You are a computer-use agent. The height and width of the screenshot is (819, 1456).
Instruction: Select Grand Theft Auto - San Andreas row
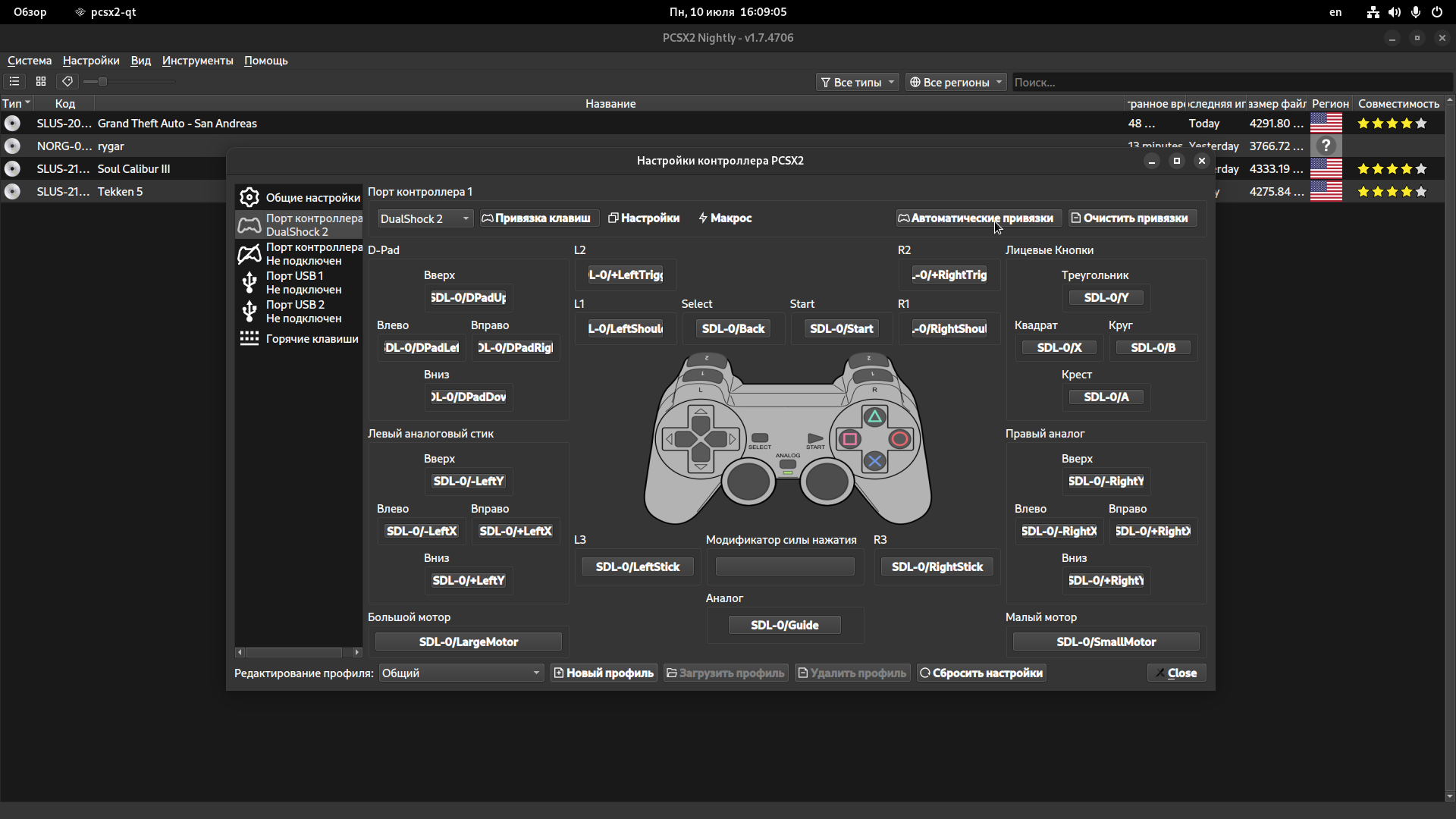coord(722,123)
